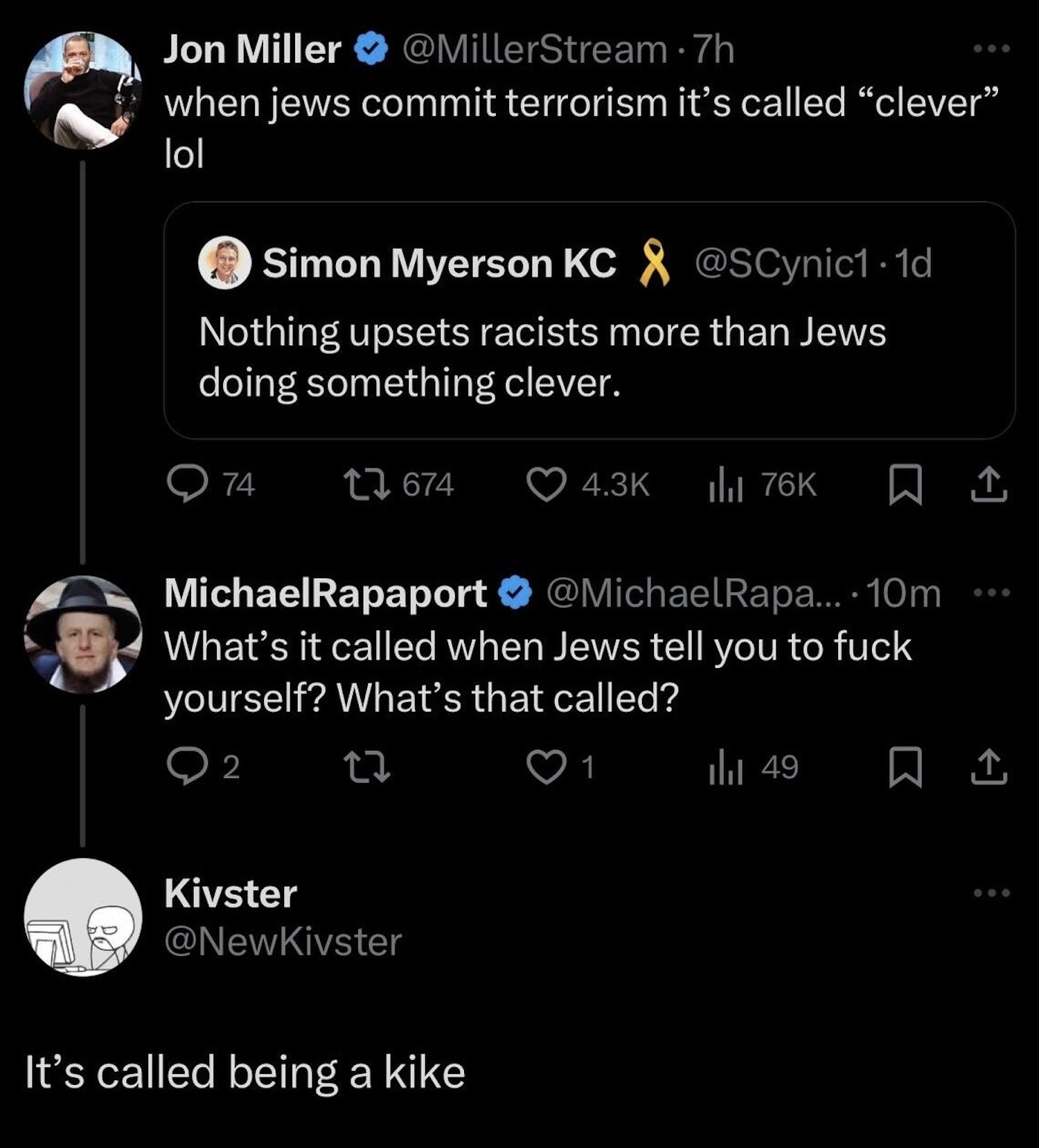The height and width of the screenshot is (1148, 1039).
Task: Bookmark MichaelRapaport's reply
Action: click(905, 767)
